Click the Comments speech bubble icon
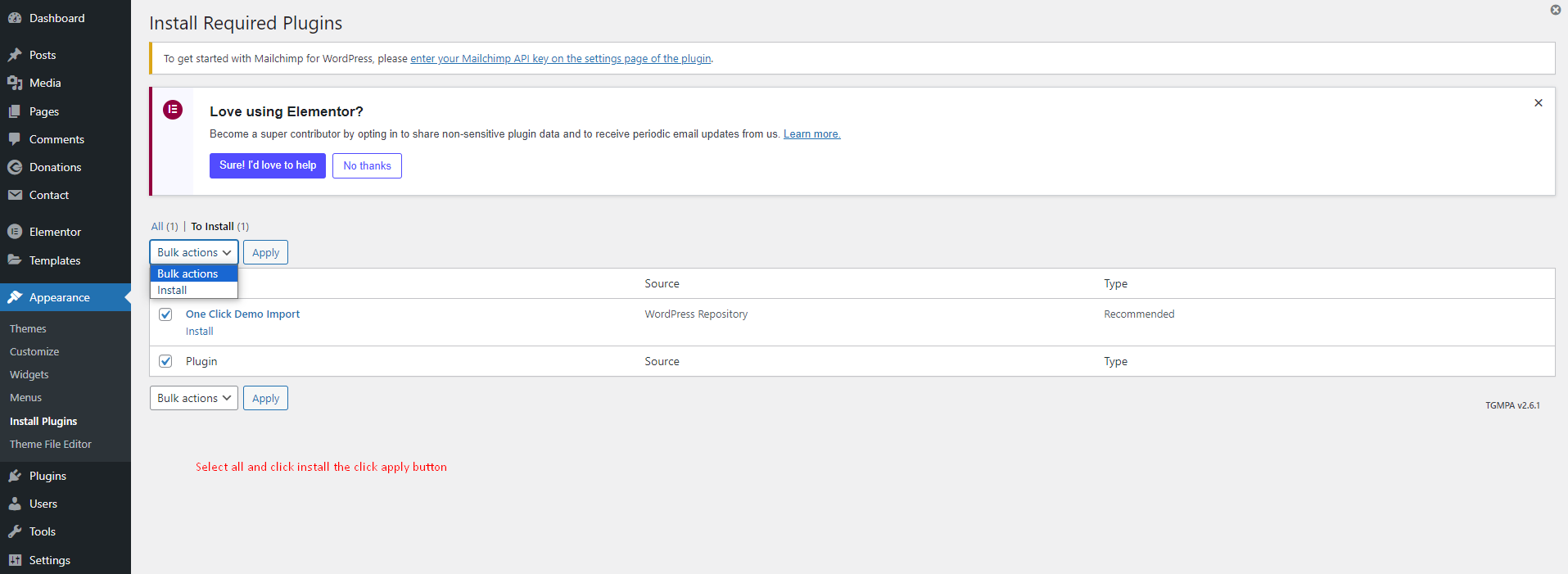 tap(15, 139)
